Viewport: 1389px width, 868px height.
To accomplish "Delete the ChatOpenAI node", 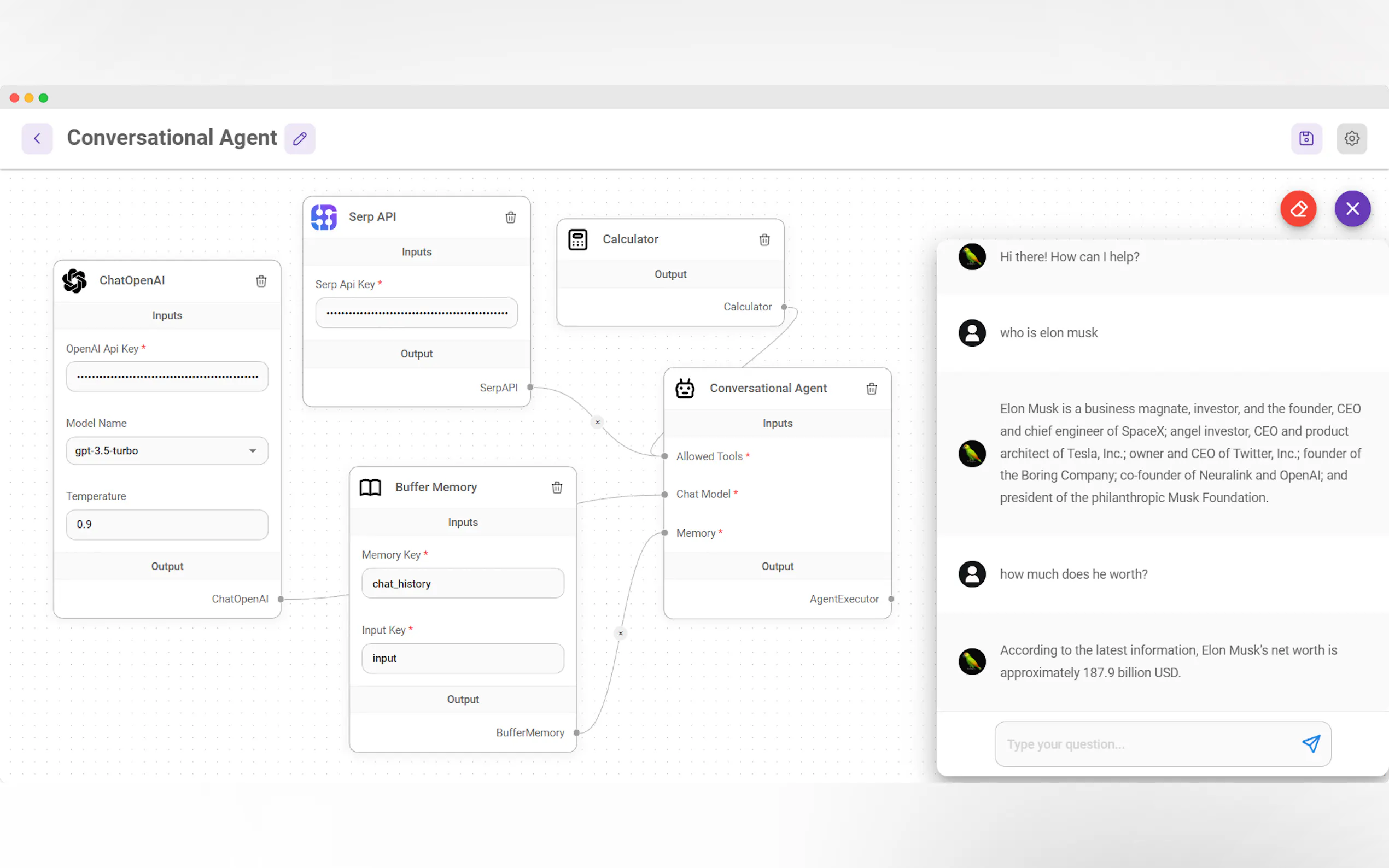I will [261, 281].
